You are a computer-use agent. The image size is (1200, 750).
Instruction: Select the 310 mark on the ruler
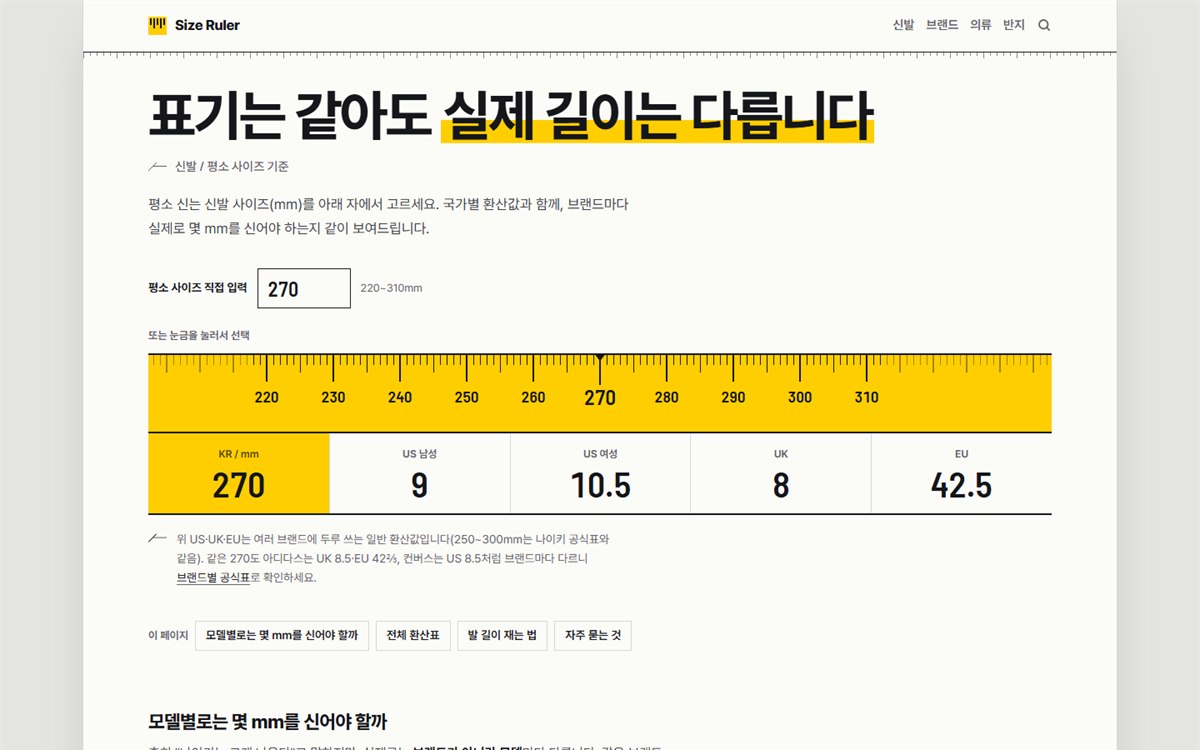tap(867, 397)
